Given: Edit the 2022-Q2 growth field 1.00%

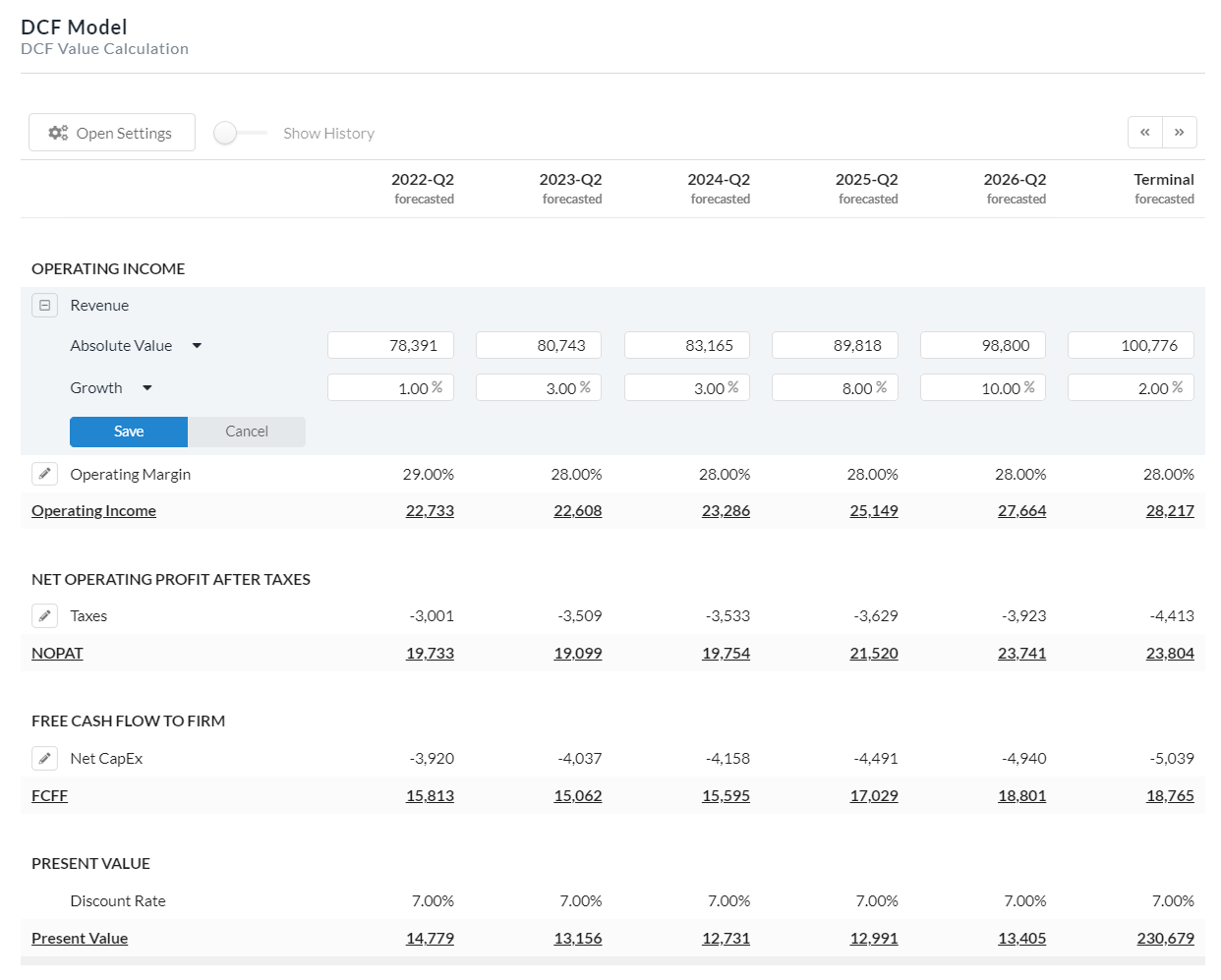Looking at the screenshot, I should 390,387.
